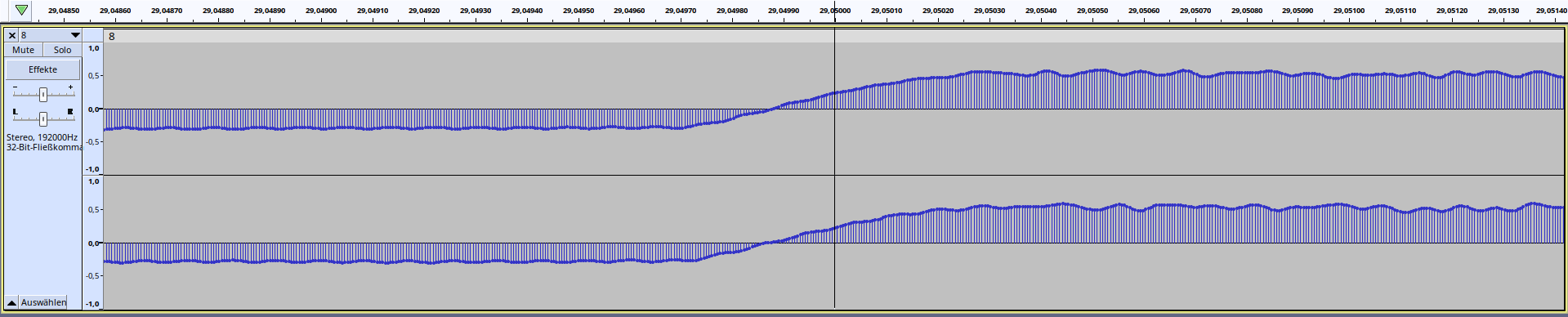The width and height of the screenshot is (1568, 317).
Task: Click the lower channel's 0,0 scale value
Action: (94, 243)
